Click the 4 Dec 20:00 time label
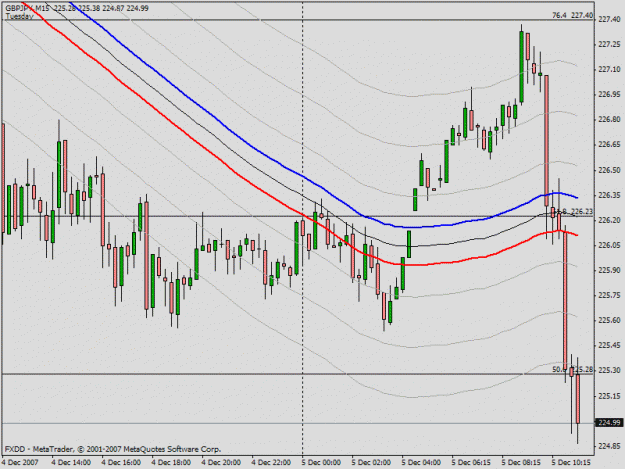The height and width of the screenshot is (469, 625). (221, 463)
